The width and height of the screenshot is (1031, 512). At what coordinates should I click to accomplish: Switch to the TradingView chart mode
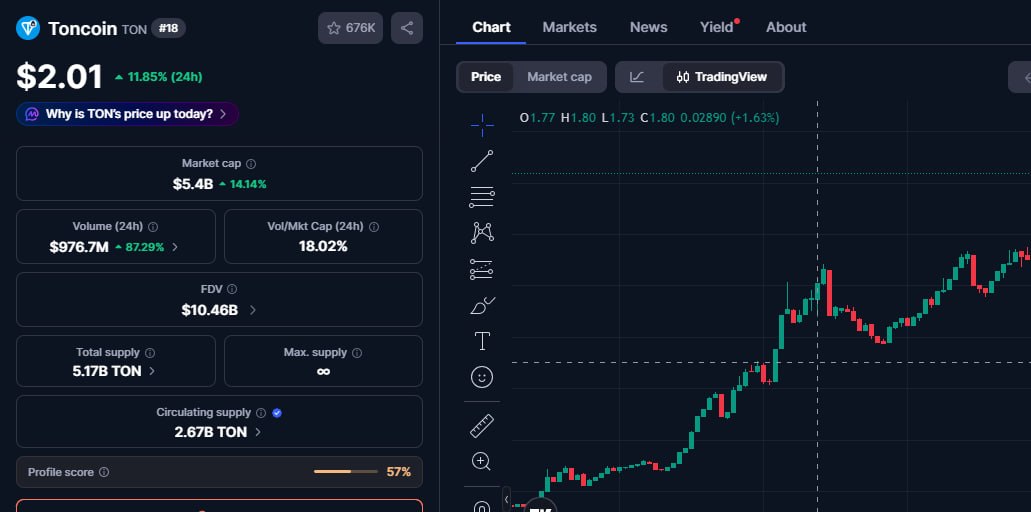coord(723,77)
